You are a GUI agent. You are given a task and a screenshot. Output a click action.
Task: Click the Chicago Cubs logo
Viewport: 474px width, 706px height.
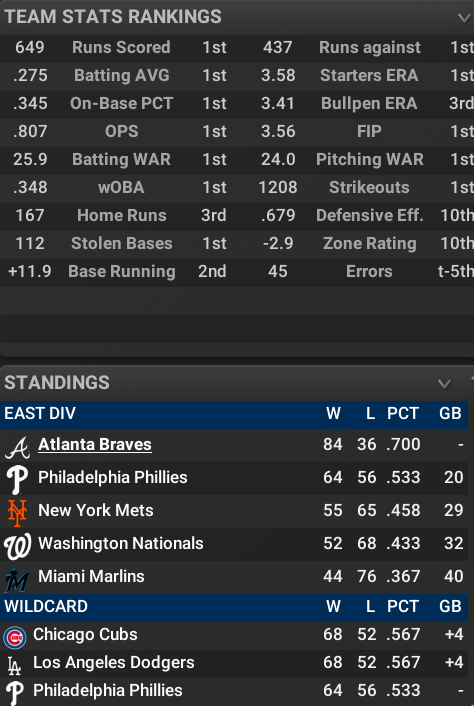tap(14, 638)
